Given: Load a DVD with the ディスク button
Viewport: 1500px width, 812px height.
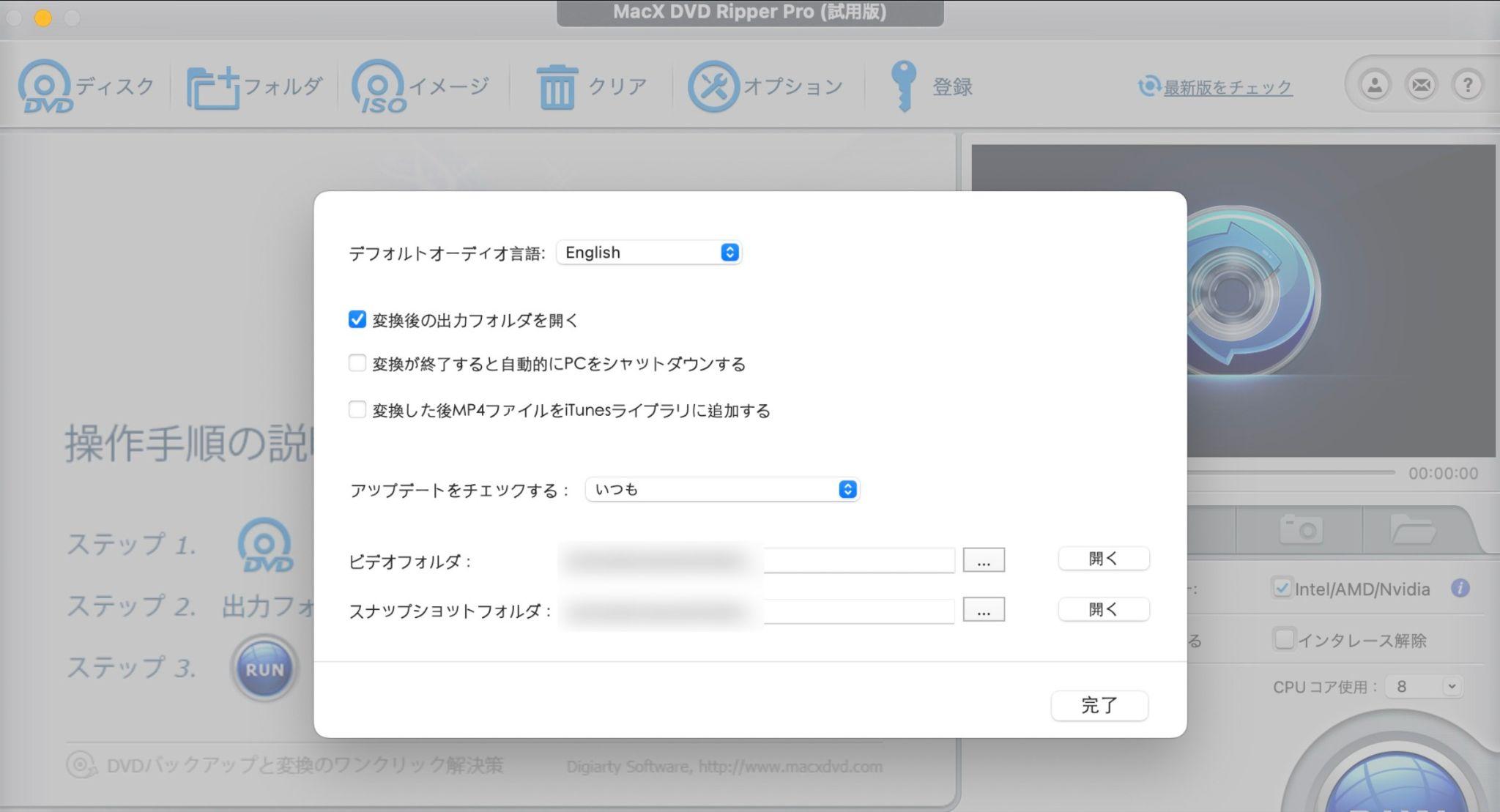Looking at the screenshot, I should point(86,86).
